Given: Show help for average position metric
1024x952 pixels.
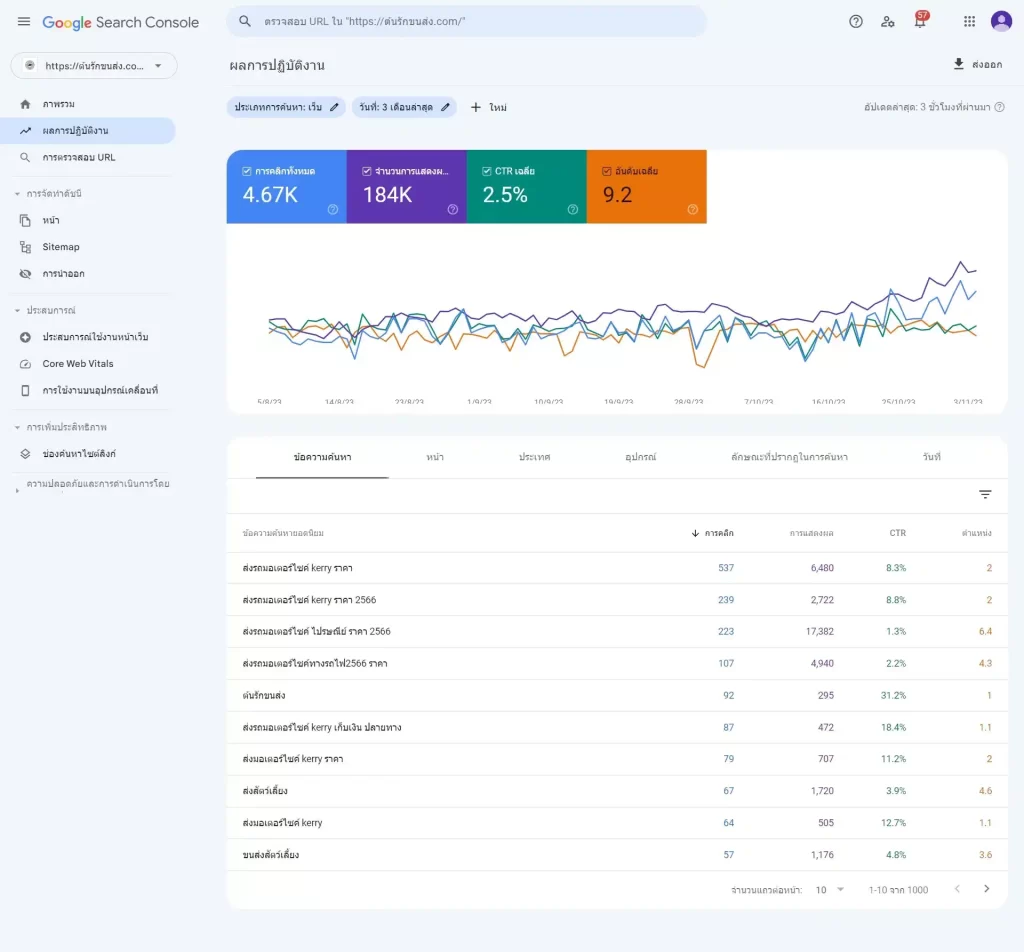Looking at the screenshot, I should click(693, 210).
